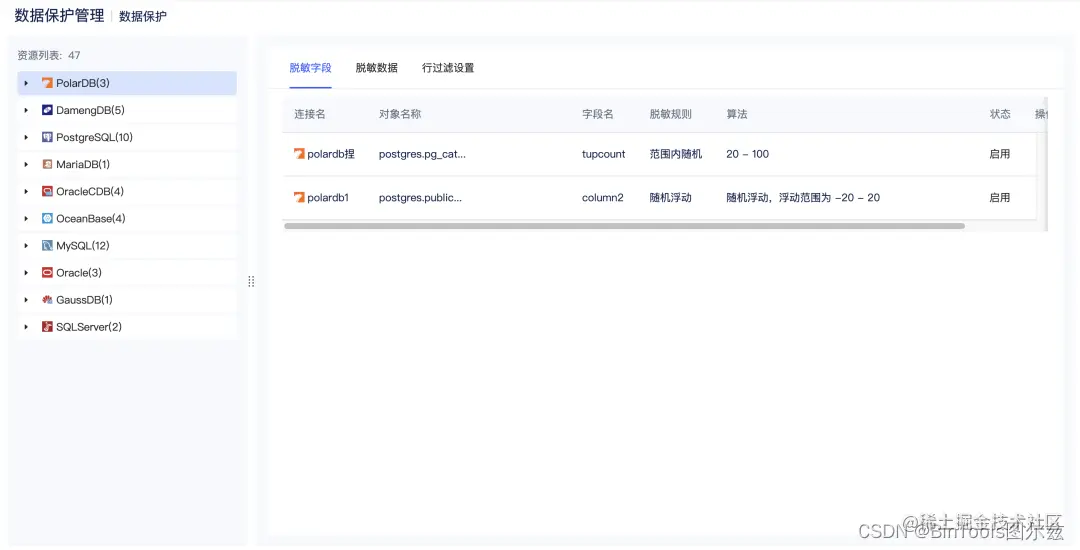Click the panel splitter drag handle
This screenshot has width=1080, height=550.
(251, 281)
